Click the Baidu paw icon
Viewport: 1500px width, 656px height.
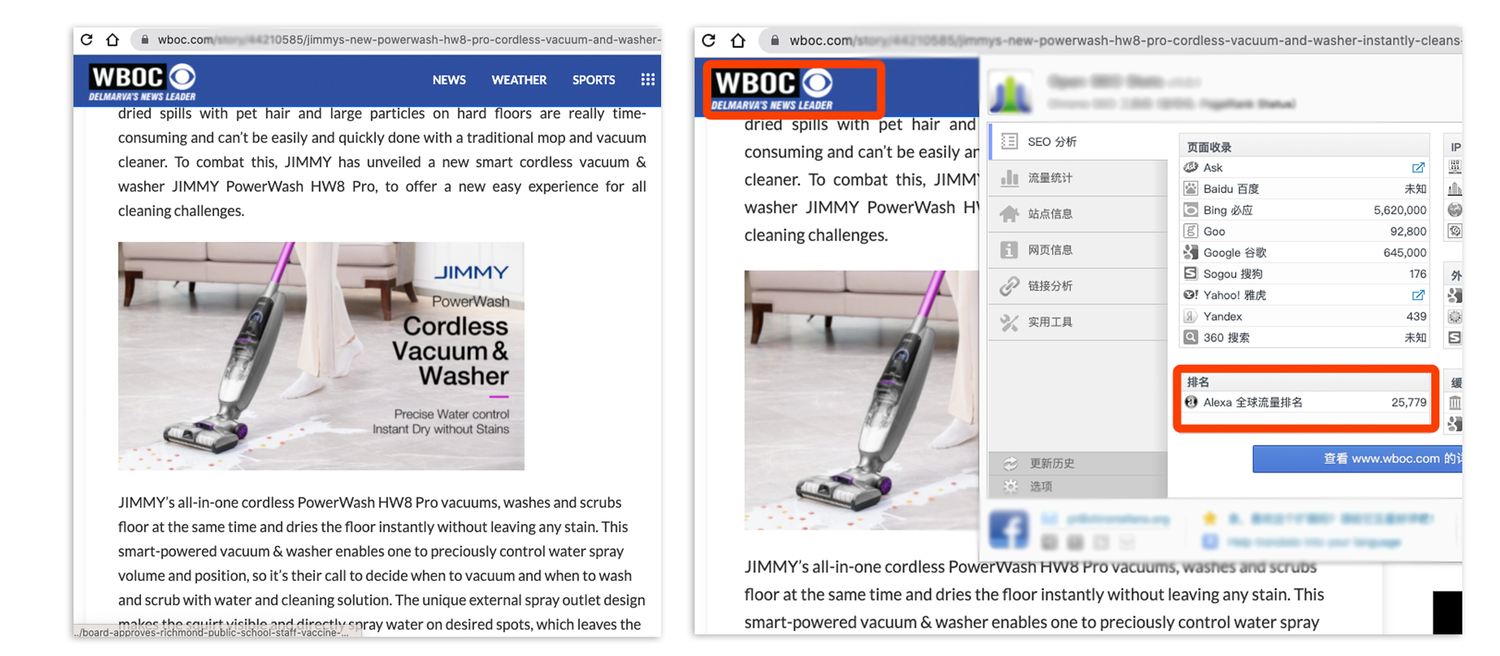coord(1191,189)
